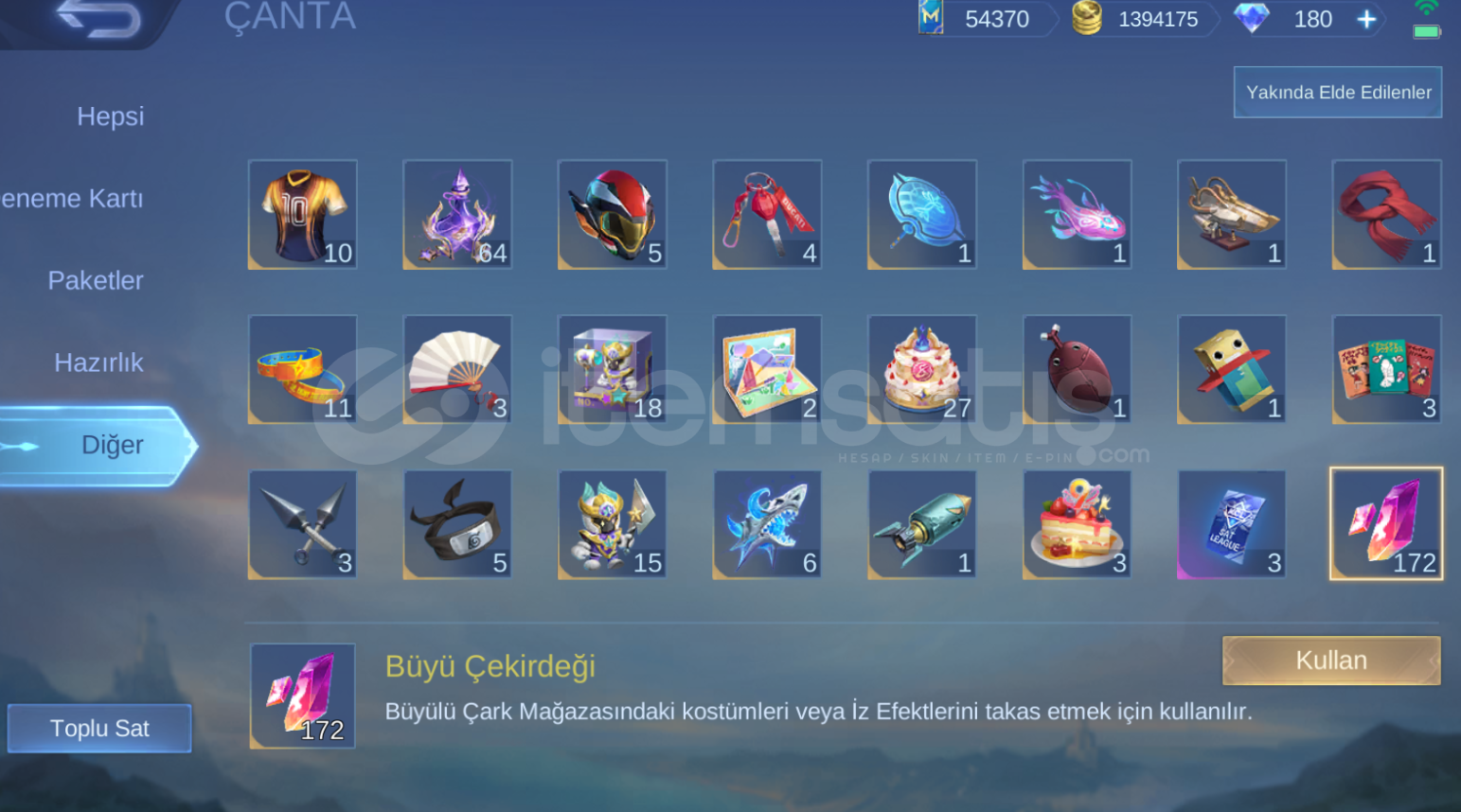
Task: Open the Hepsi category tab
Action: (x=110, y=116)
